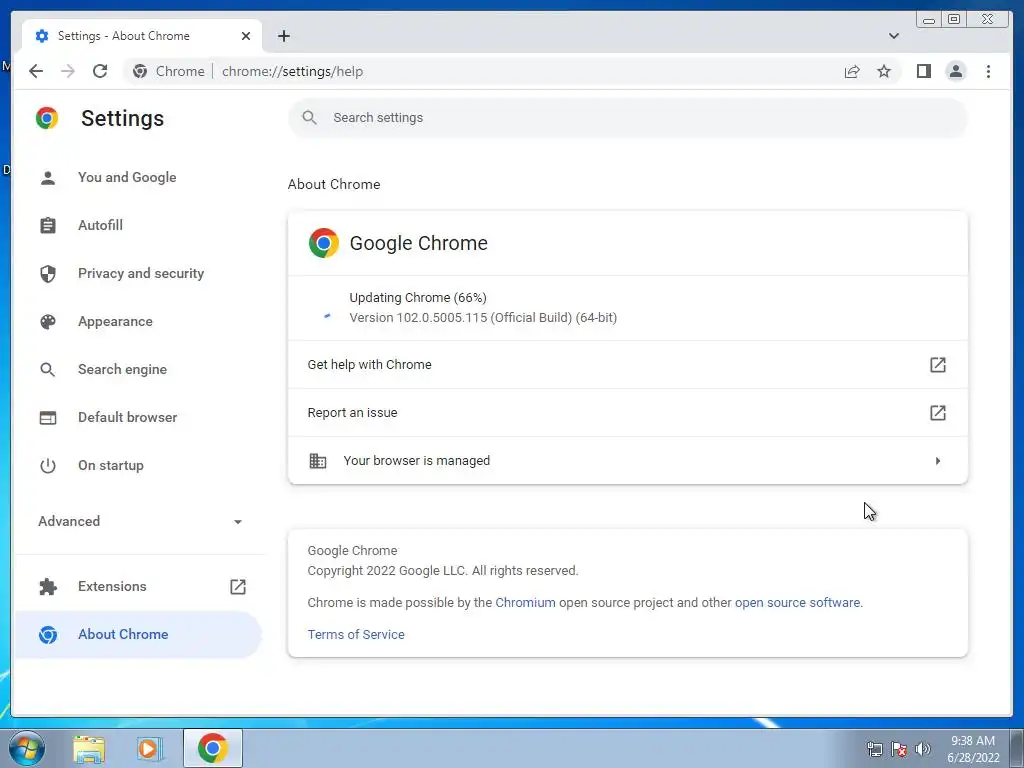Click external link icon for Report an issue
Screen dimensions: 1024x768
pyautogui.click(x=938, y=413)
